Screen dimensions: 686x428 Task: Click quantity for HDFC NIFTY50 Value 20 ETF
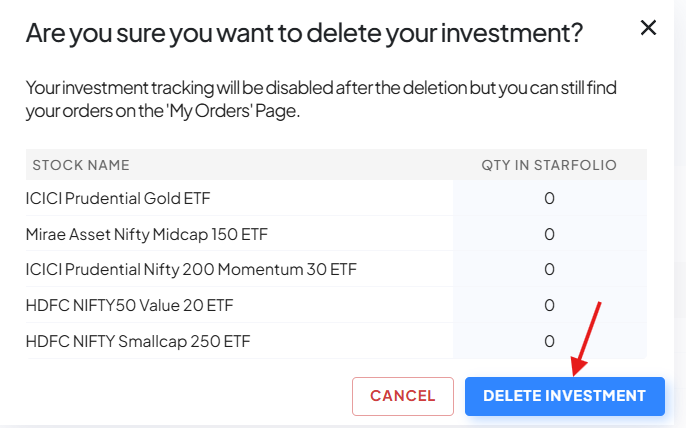(549, 305)
